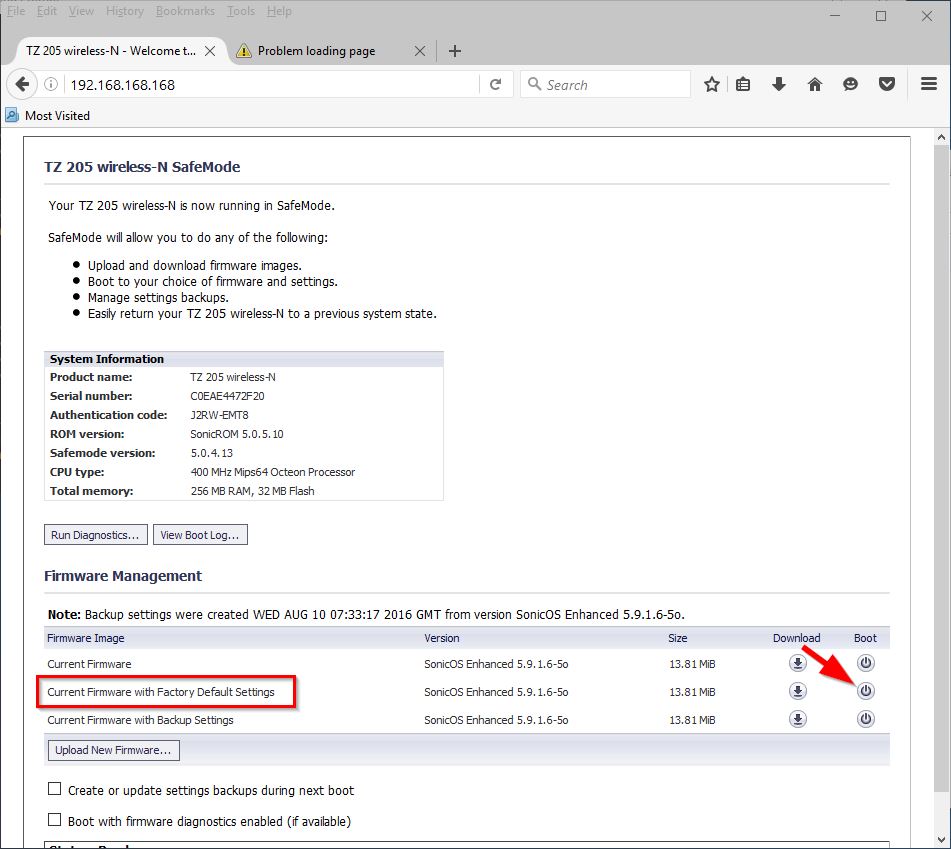Enable boot with firmware diagnostics checkbox

click(55, 820)
